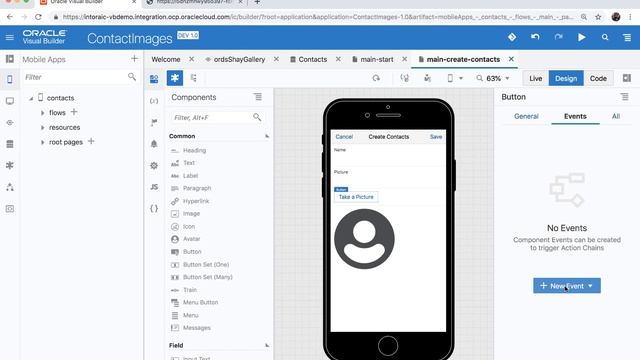Viewport: 640px width, 360px height.
Task: Click Cancel in the phone preview
Action: (344, 137)
